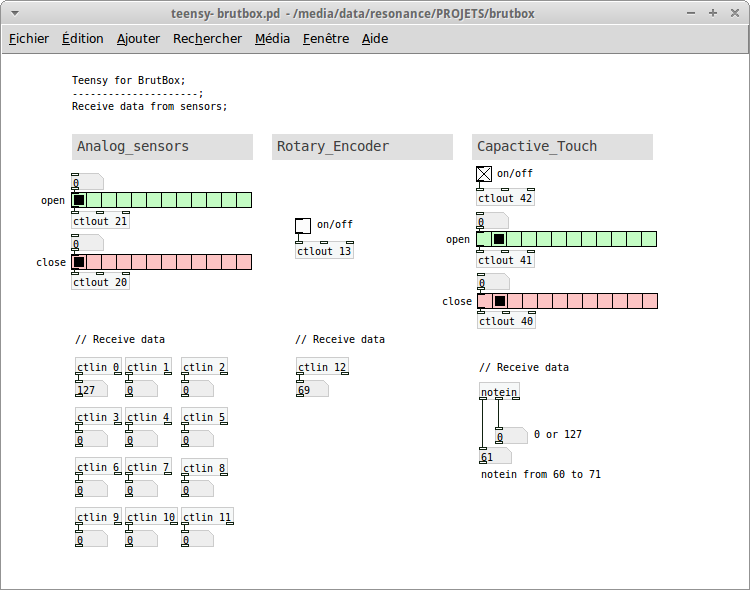Click number box showing 127 under ctlin 0
Screen dimensions: 750x590
coord(91,390)
